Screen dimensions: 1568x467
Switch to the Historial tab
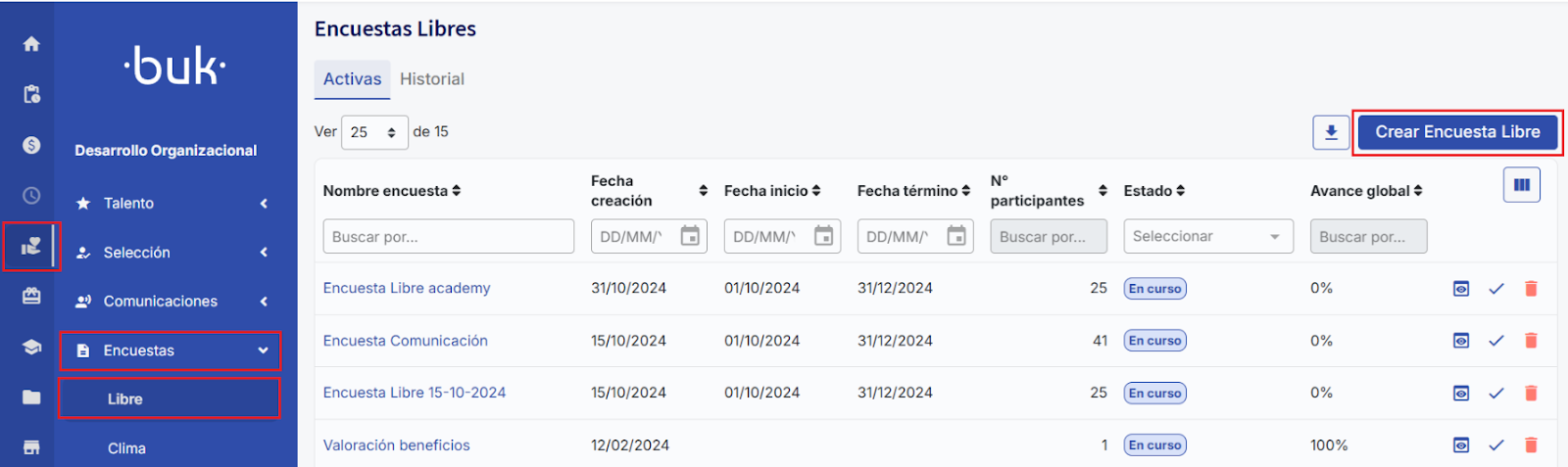point(431,79)
